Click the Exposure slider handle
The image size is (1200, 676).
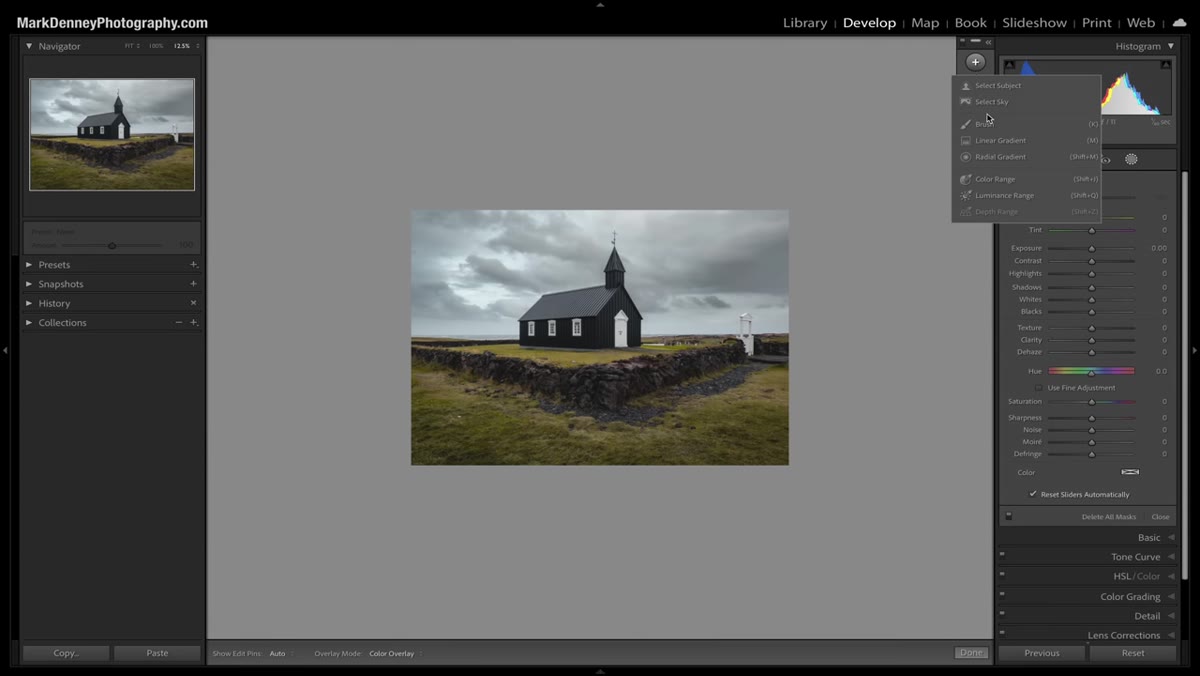click(1091, 248)
